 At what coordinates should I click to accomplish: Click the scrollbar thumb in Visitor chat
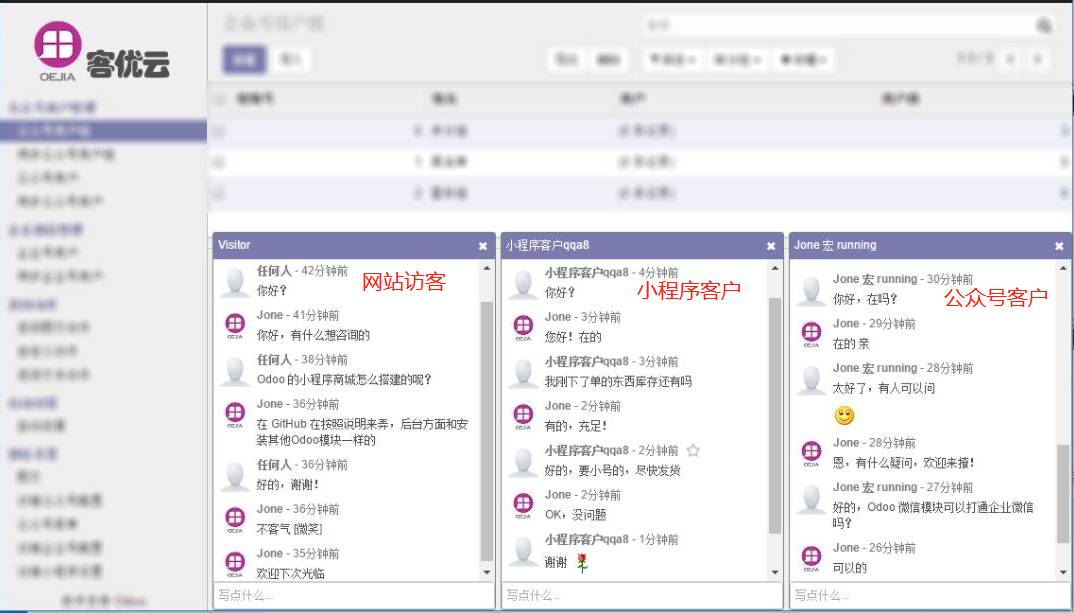tap(487, 431)
